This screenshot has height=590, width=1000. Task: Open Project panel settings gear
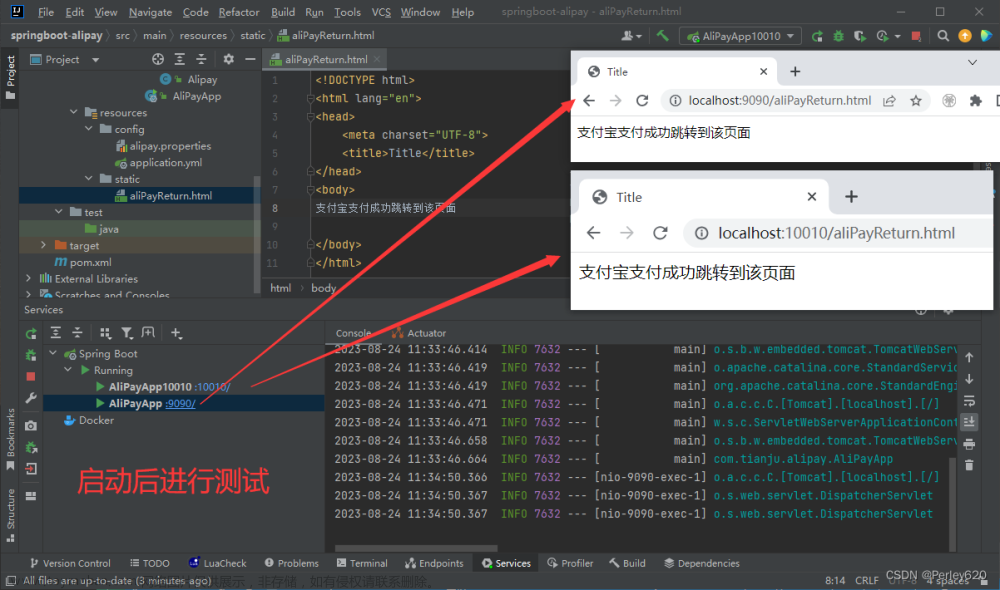tap(228, 59)
